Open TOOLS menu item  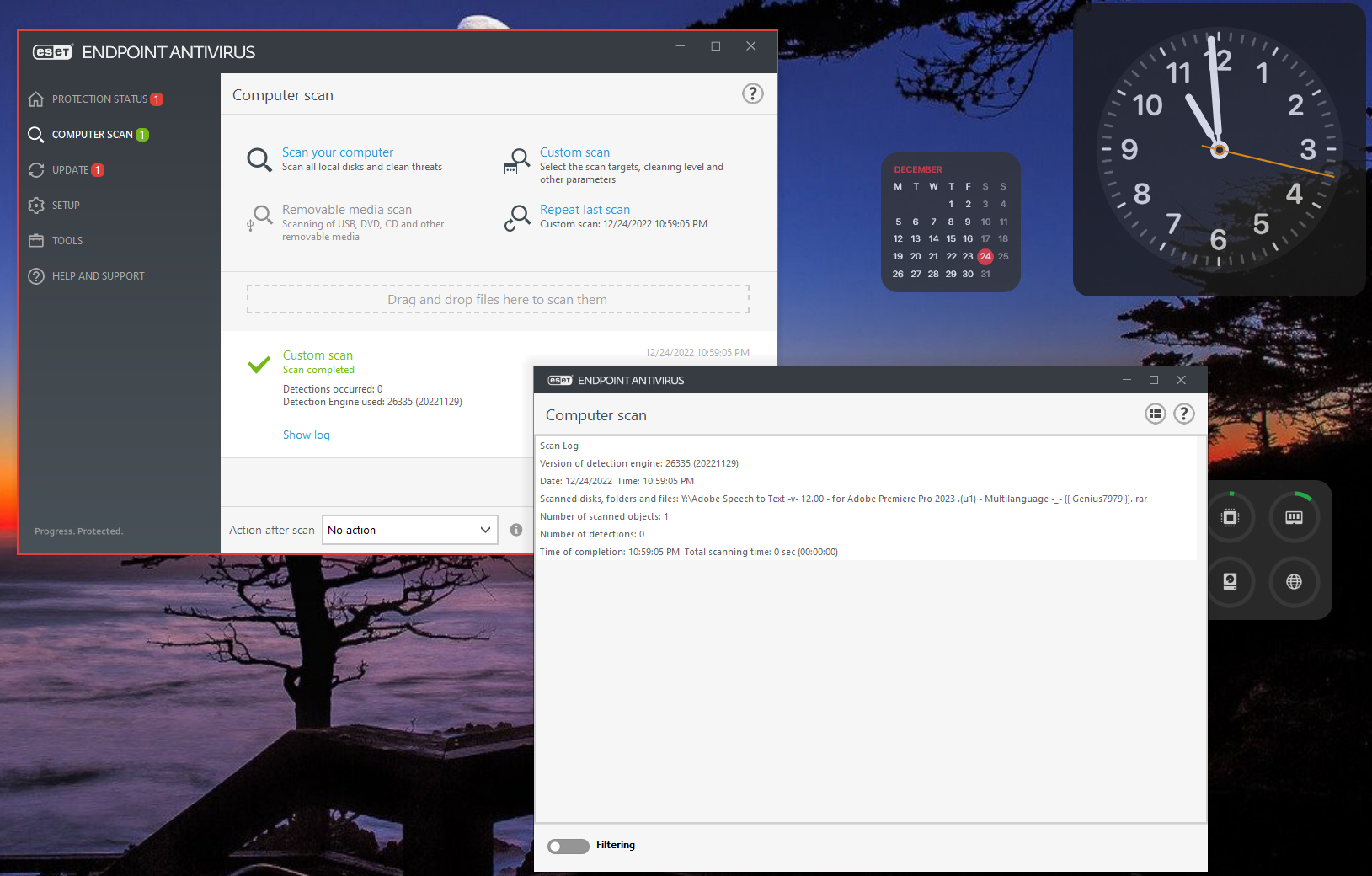point(67,241)
